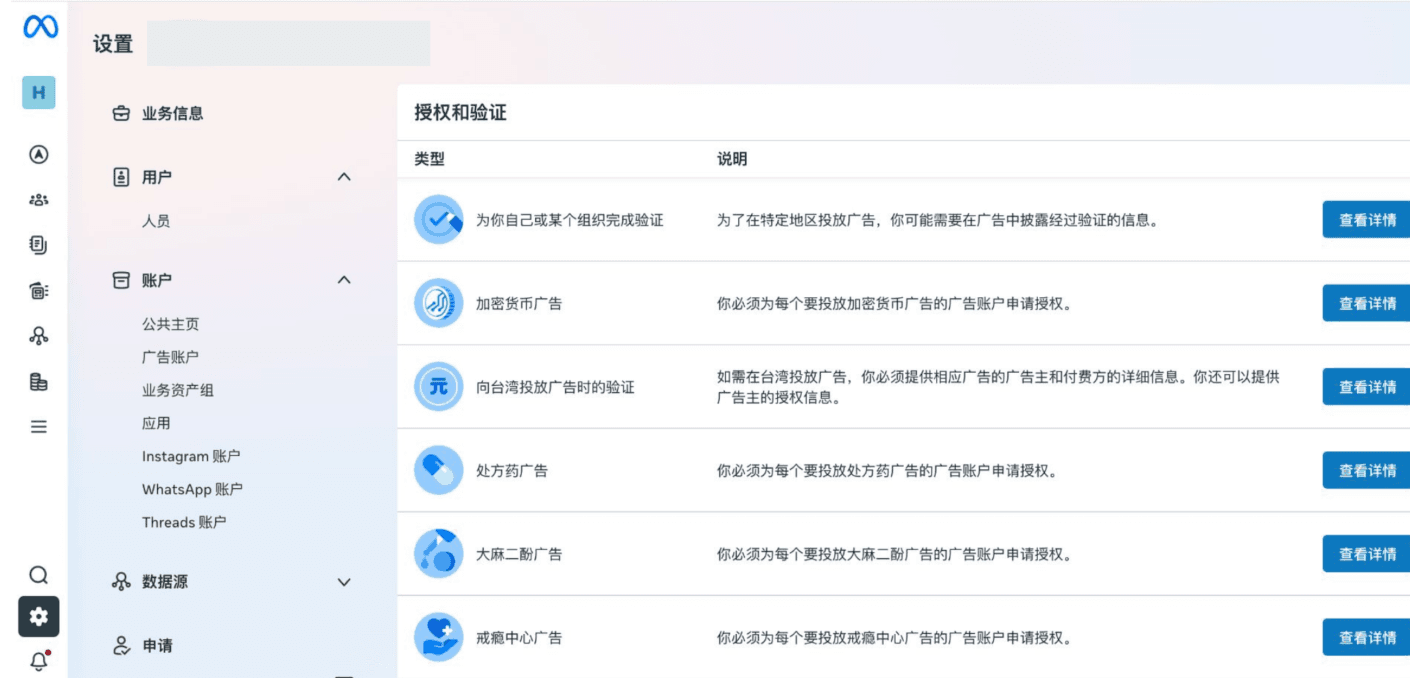Open the settings gear icon
Screen dimensions: 1410x678
39,617
